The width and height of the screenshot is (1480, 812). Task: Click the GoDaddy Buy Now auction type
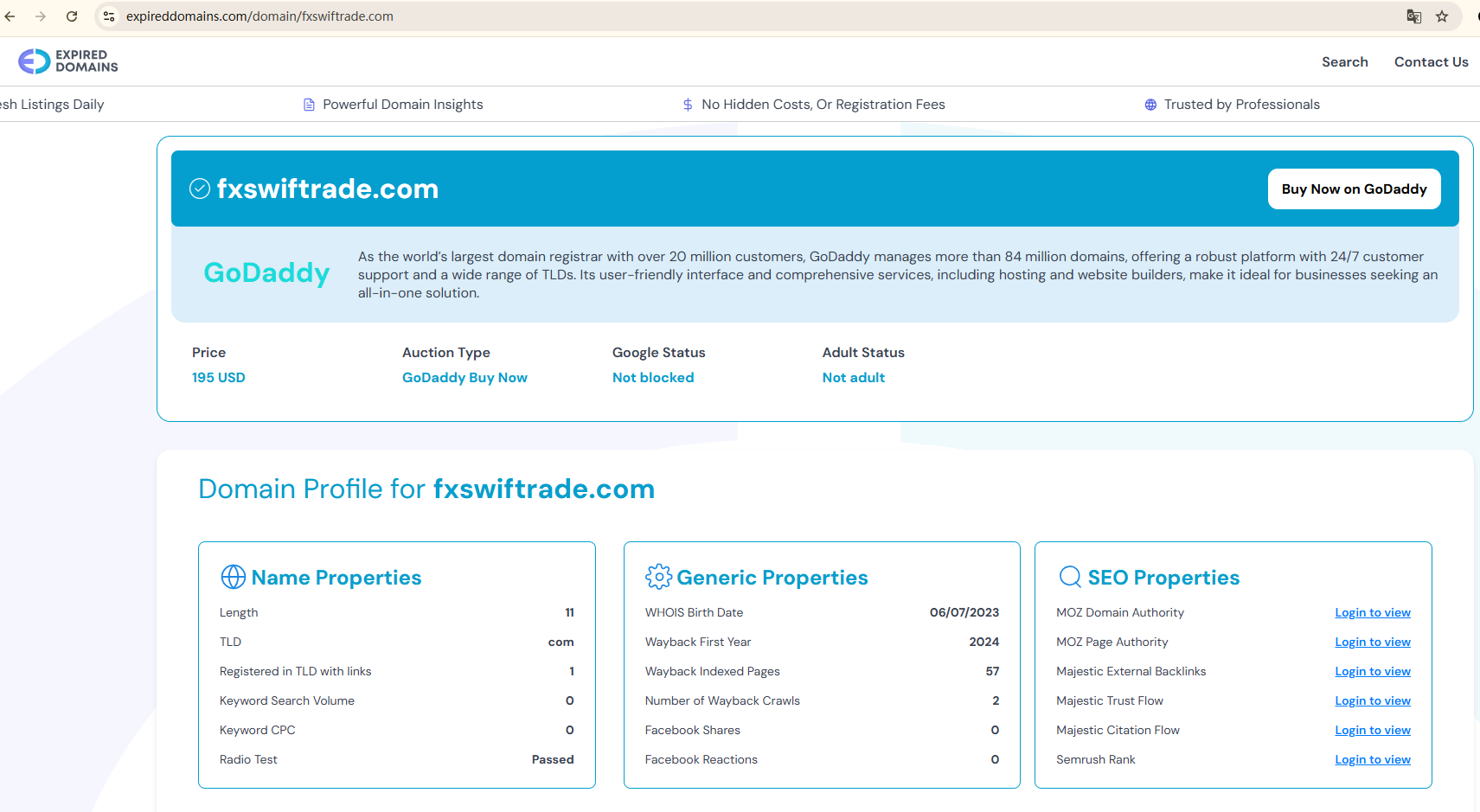click(465, 378)
